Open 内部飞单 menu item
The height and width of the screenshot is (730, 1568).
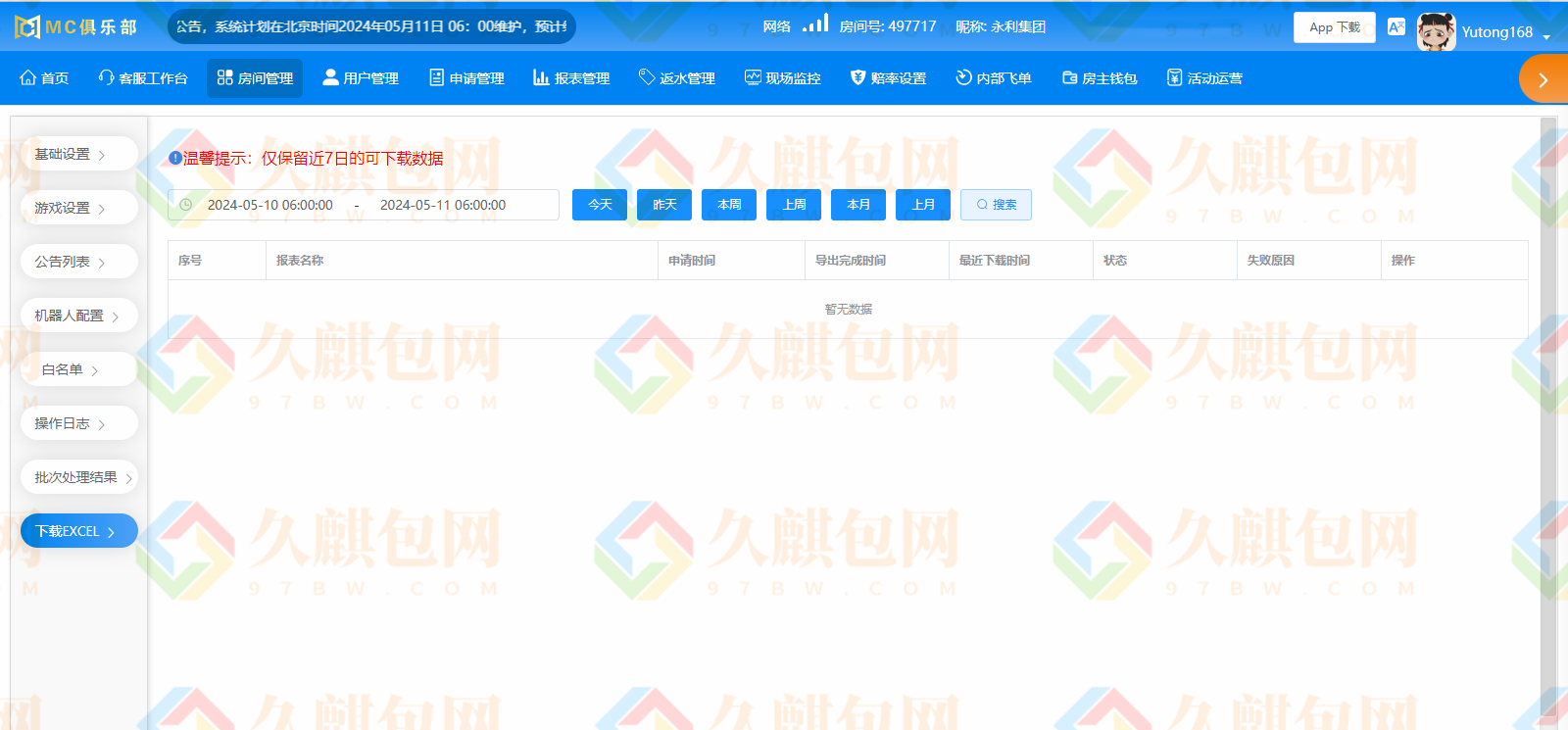coord(994,78)
